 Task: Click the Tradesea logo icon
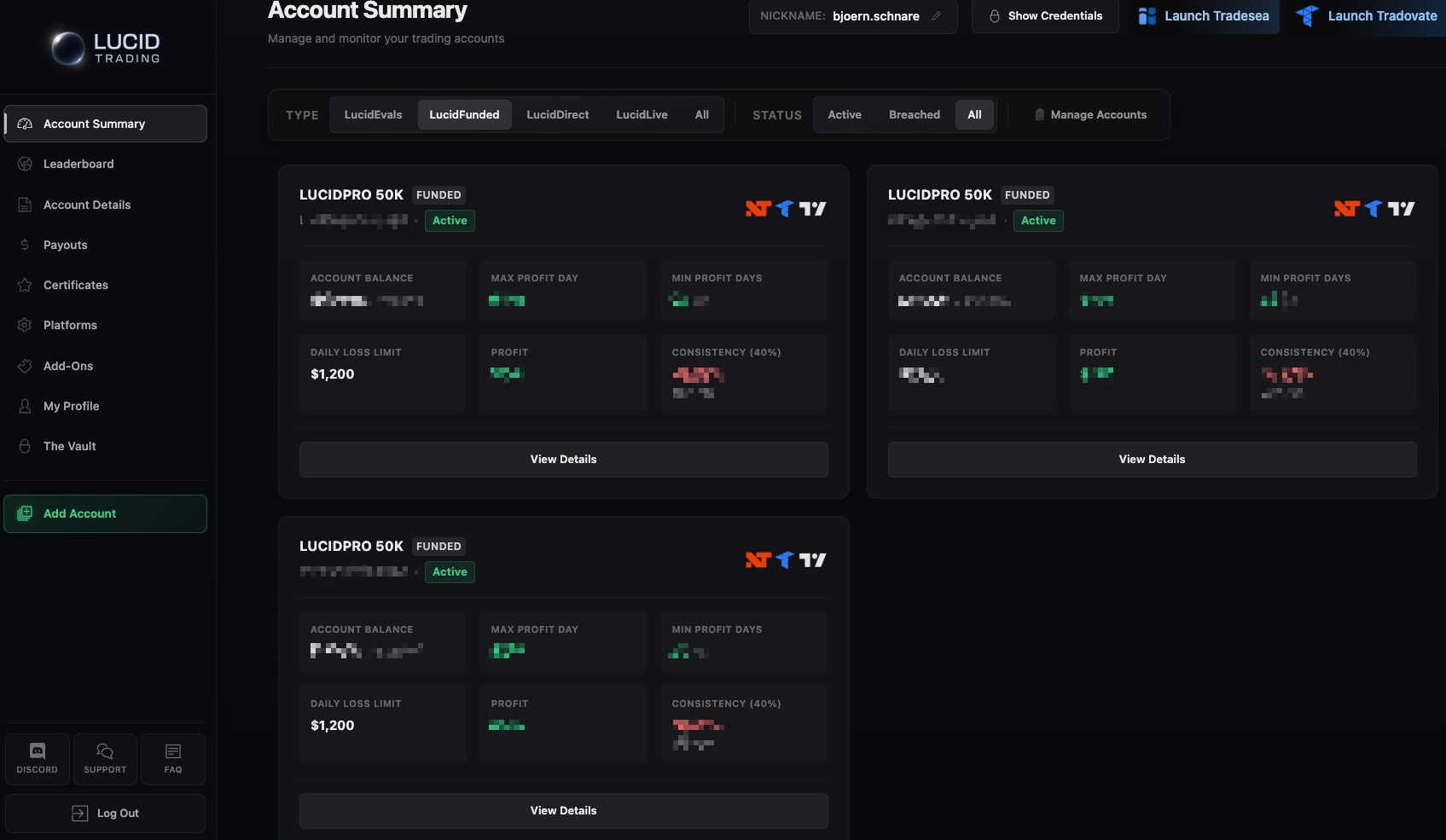1147,16
